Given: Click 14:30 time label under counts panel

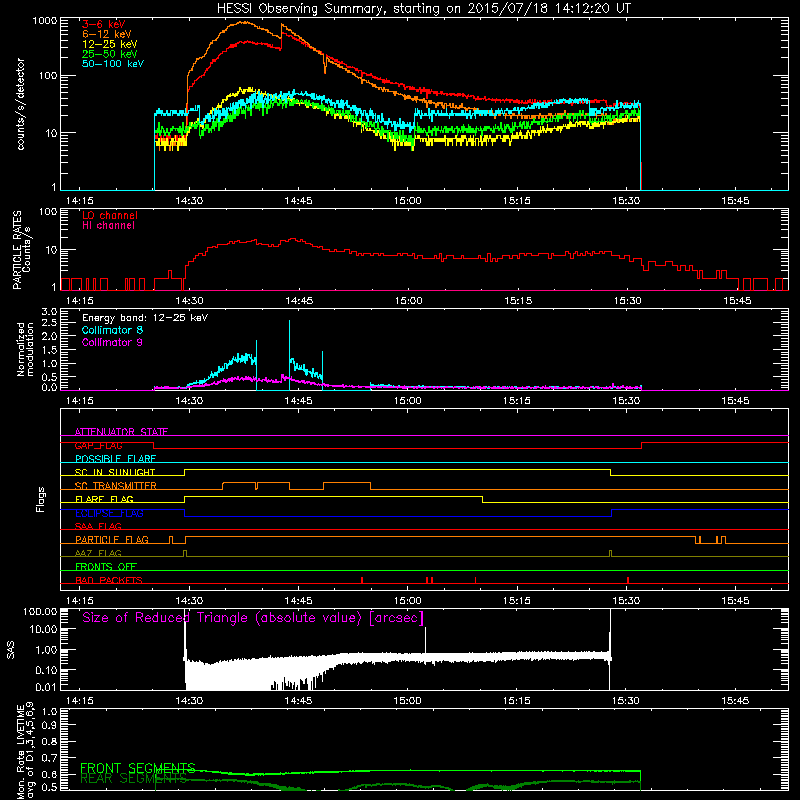Looking at the screenshot, I should click(x=189, y=201).
